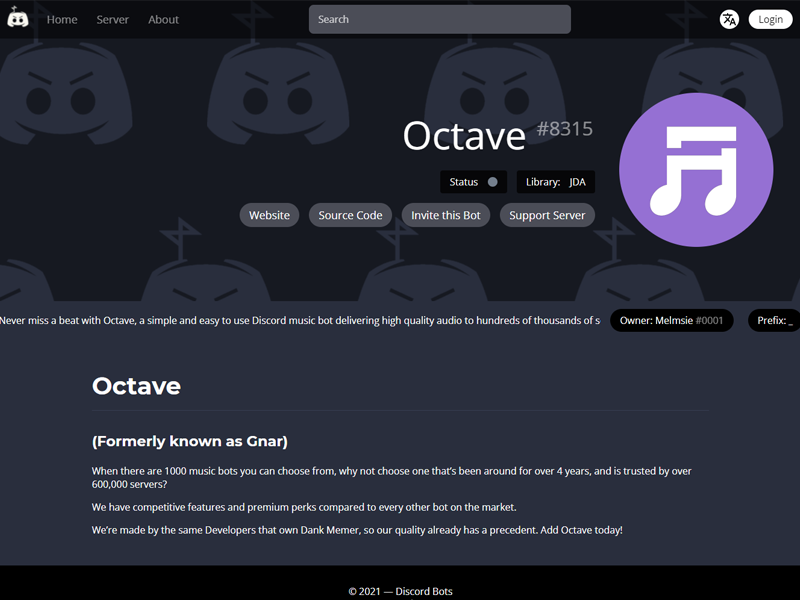The width and height of the screenshot is (800, 600).
Task: Click the Owner: Melmsie #0001 badge
Action: (x=671, y=320)
